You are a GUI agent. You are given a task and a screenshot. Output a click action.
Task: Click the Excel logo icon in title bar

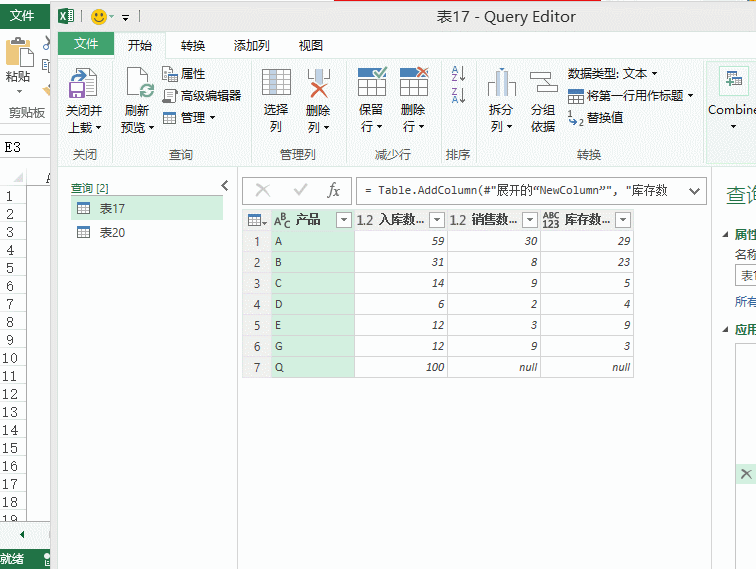(x=66, y=16)
